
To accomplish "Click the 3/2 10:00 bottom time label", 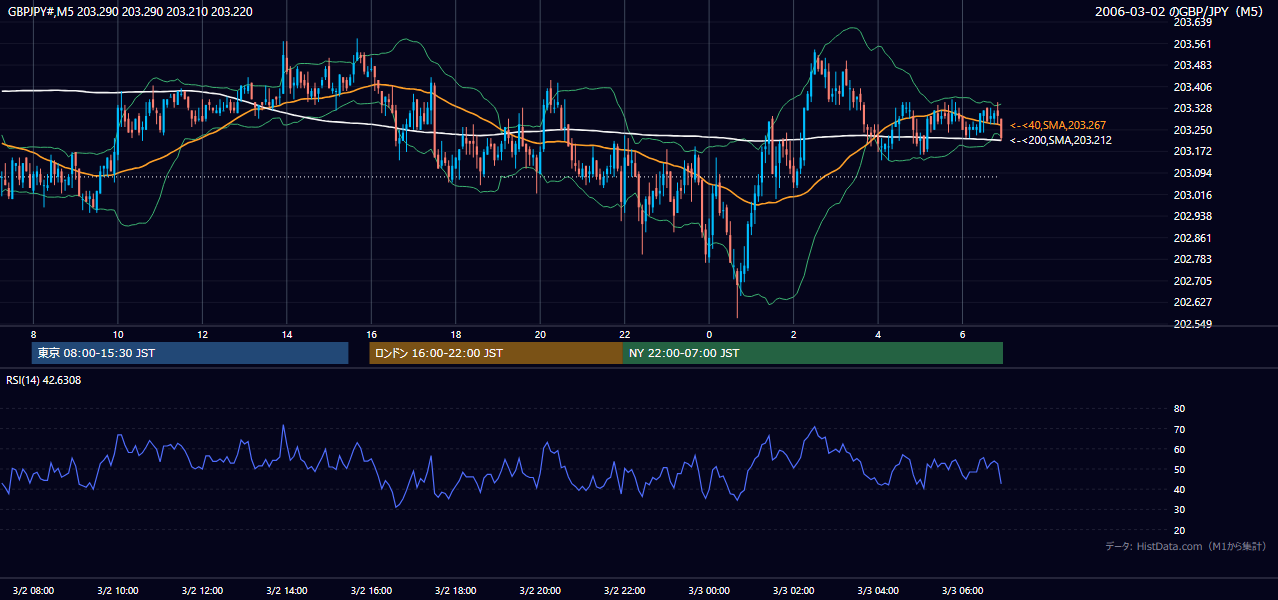I will click(118, 590).
